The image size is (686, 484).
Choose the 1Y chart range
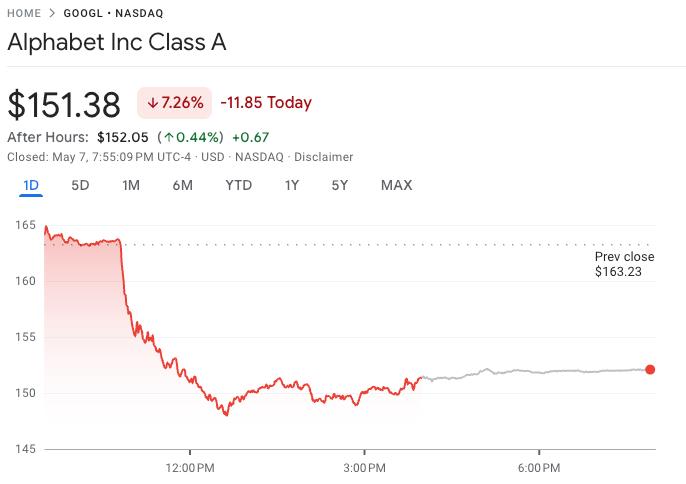coord(291,185)
